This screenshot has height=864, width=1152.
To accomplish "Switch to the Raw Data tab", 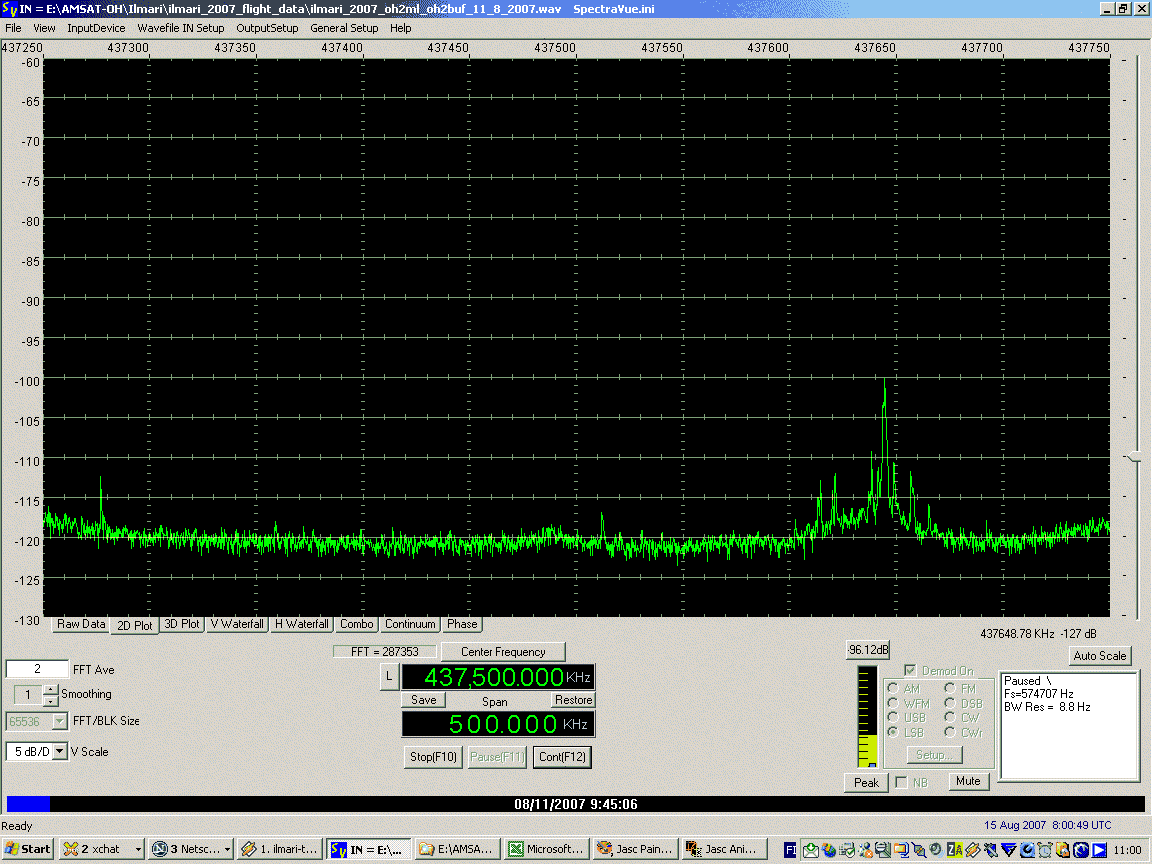I will coord(81,624).
